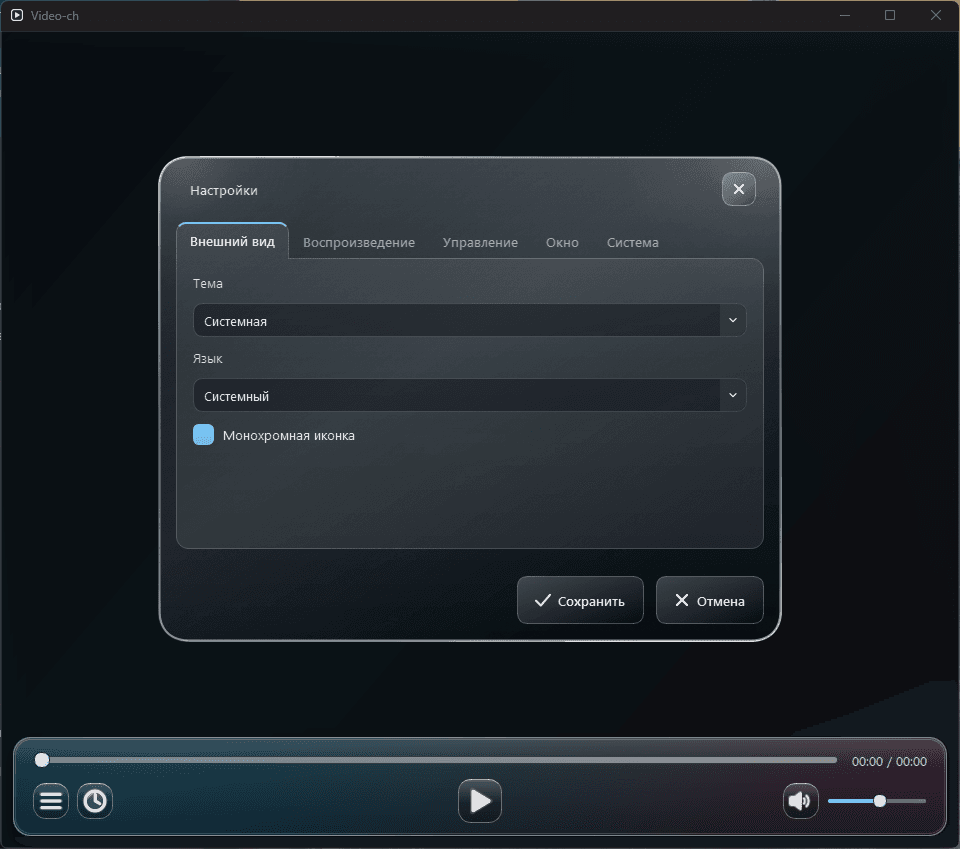
Task: Open the Окно tab
Action: tap(562, 242)
